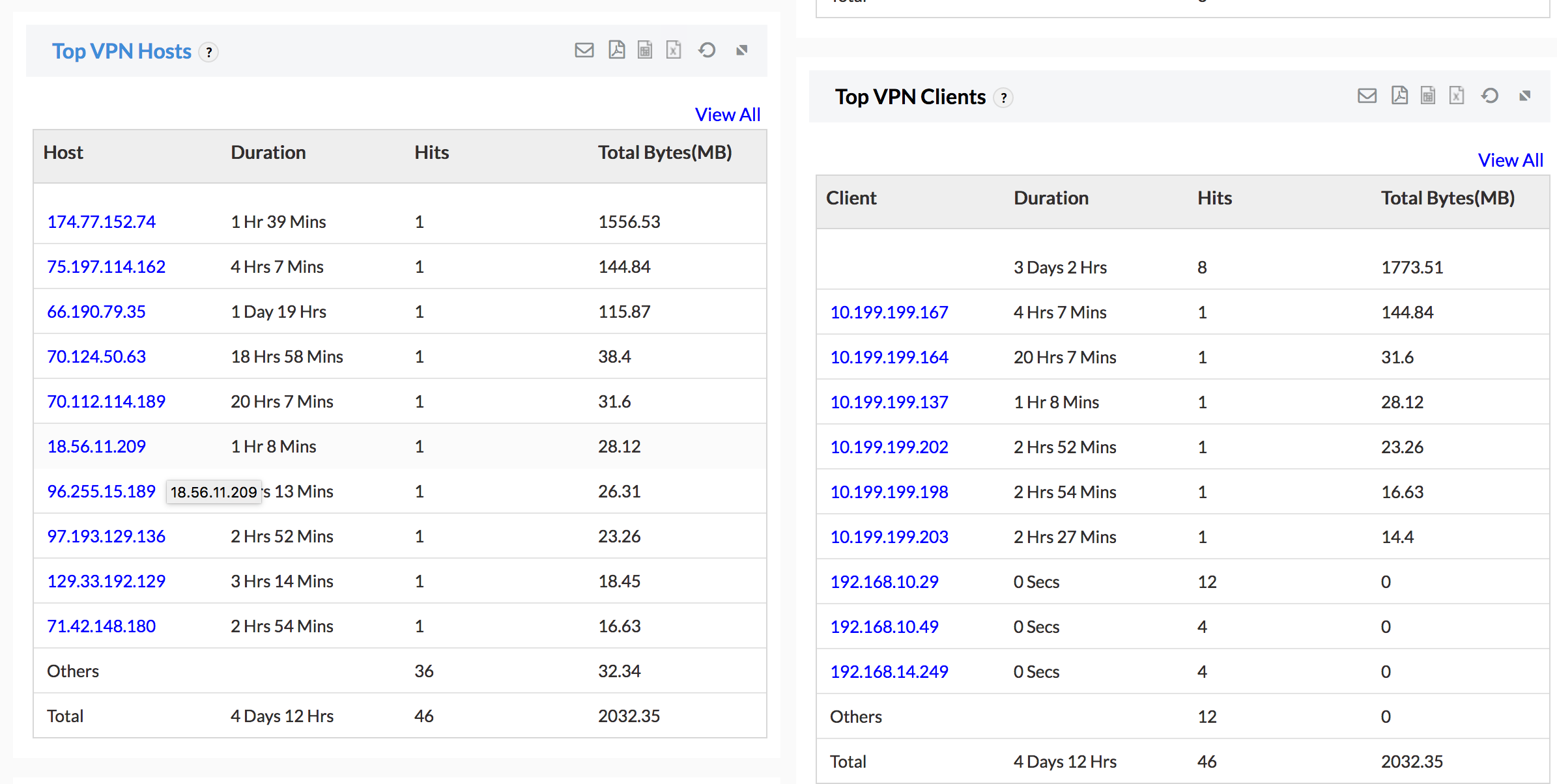Open help for Top VPN Hosts

tap(208, 52)
